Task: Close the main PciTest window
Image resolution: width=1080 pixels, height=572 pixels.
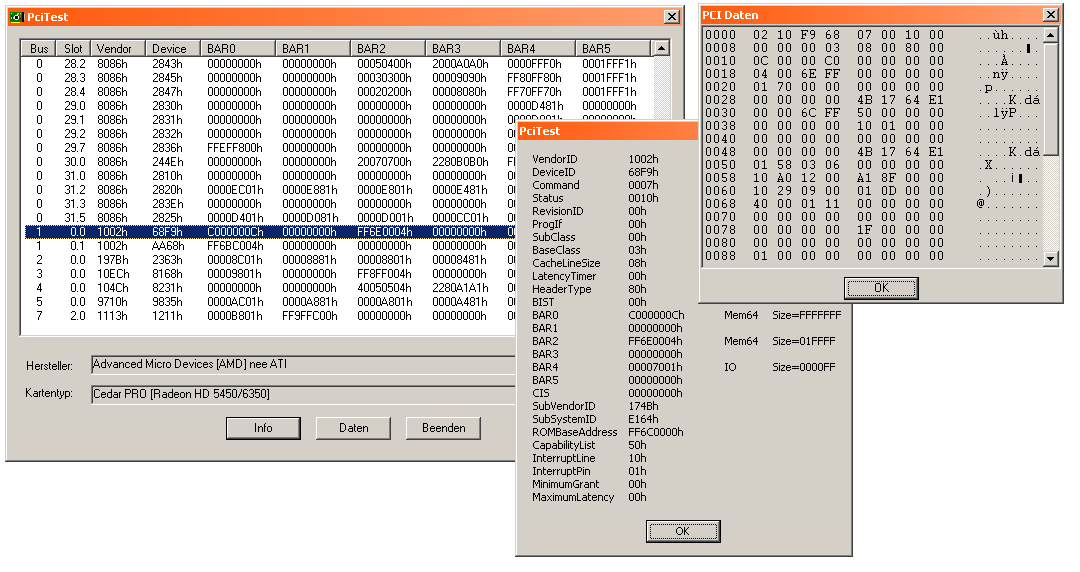Action: point(672,17)
